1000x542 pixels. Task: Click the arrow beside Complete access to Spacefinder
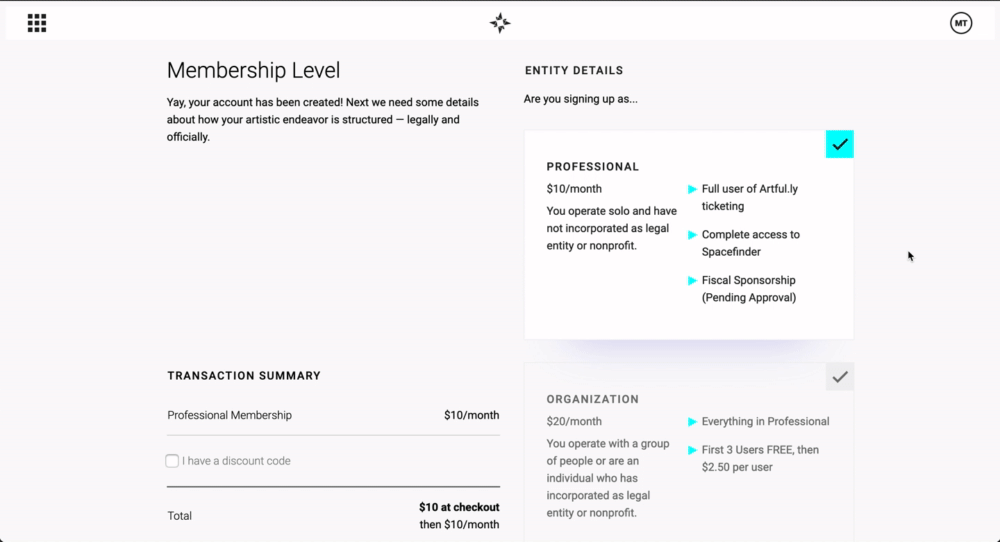coord(692,235)
